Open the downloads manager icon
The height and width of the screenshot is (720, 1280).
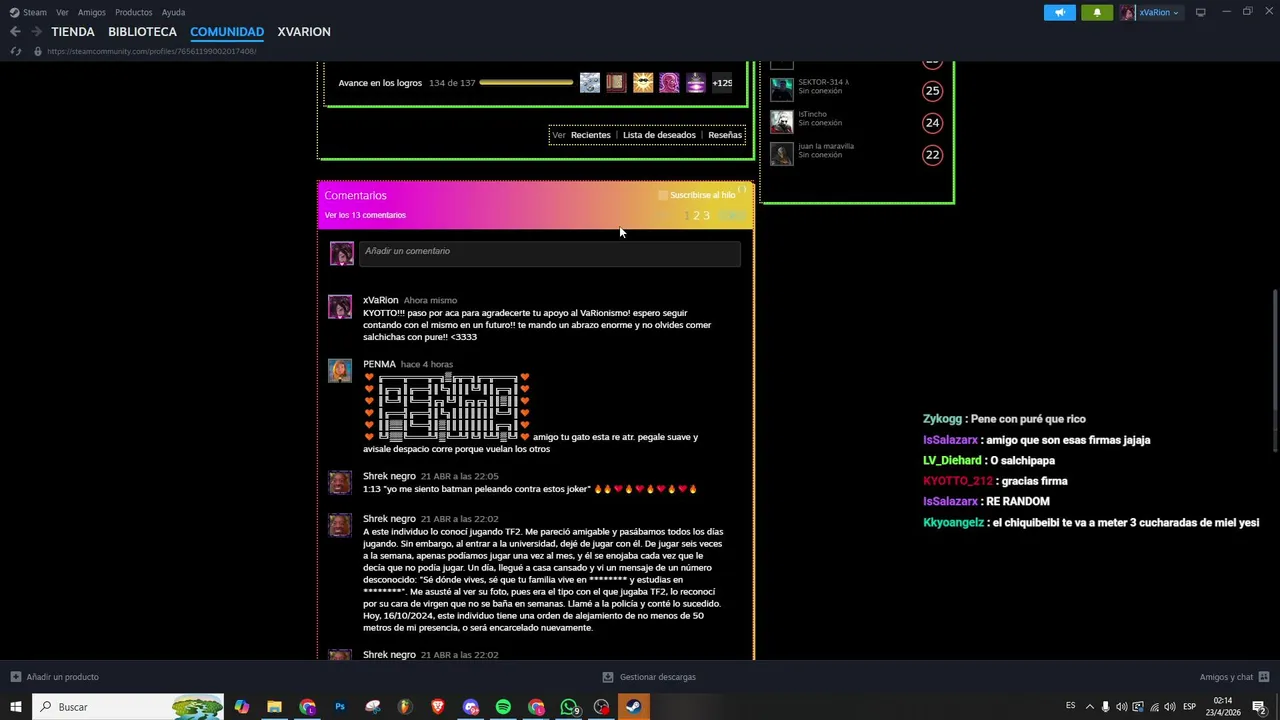[x=608, y=677]
